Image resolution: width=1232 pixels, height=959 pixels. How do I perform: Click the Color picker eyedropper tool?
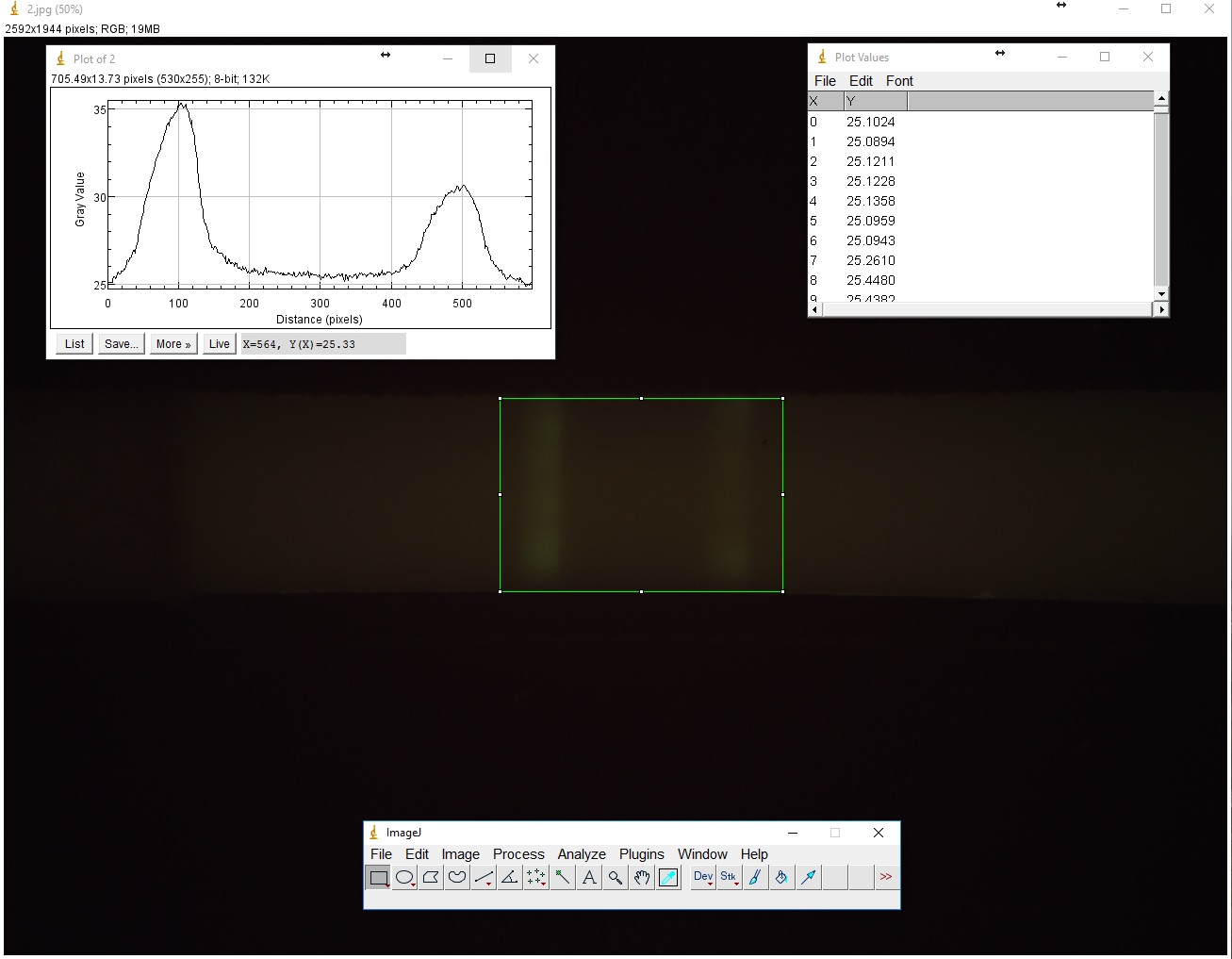[x=668, y=878]
